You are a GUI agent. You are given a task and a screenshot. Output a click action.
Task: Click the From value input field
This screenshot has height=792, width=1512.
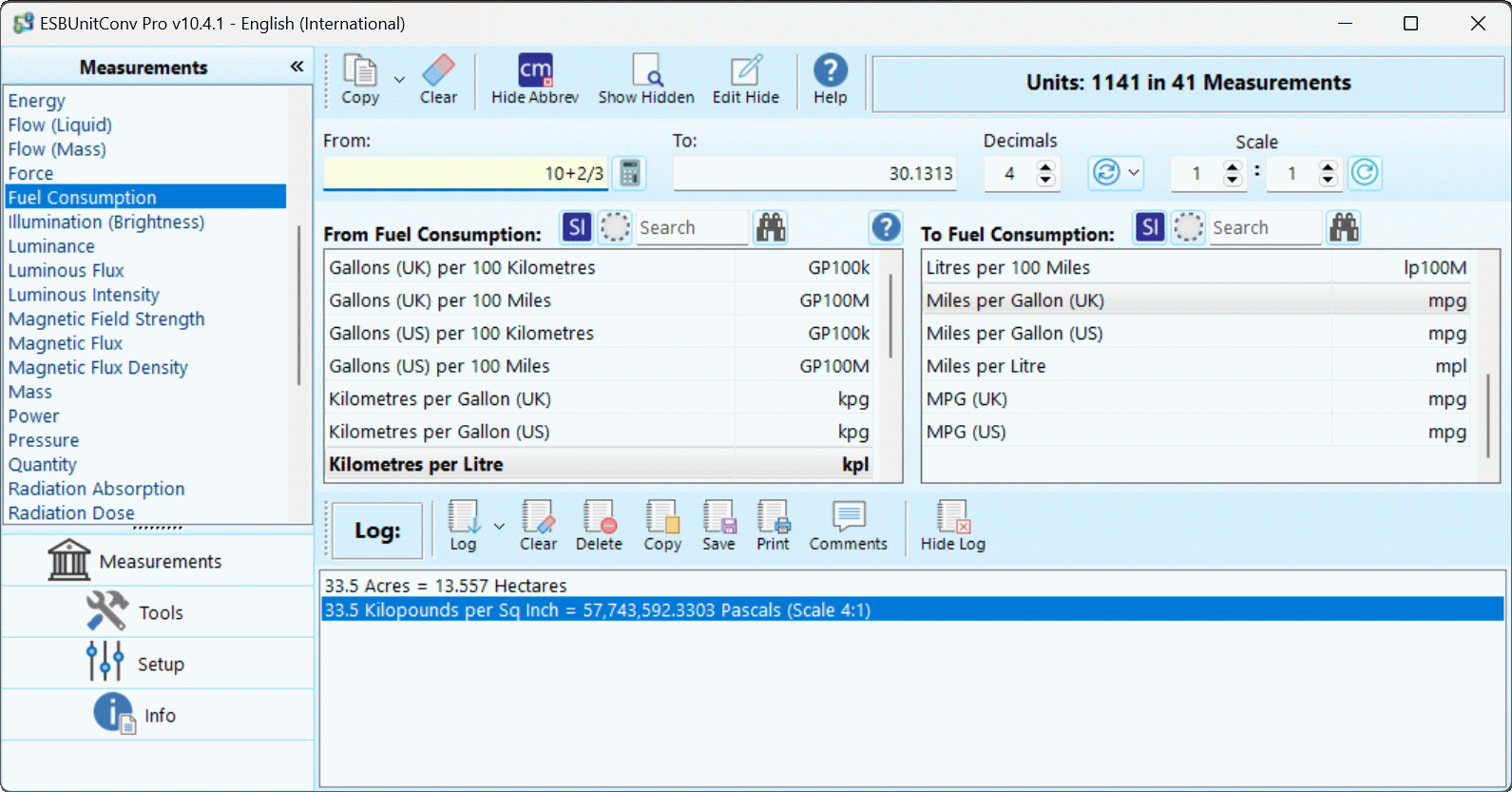(x=466, y=173)
